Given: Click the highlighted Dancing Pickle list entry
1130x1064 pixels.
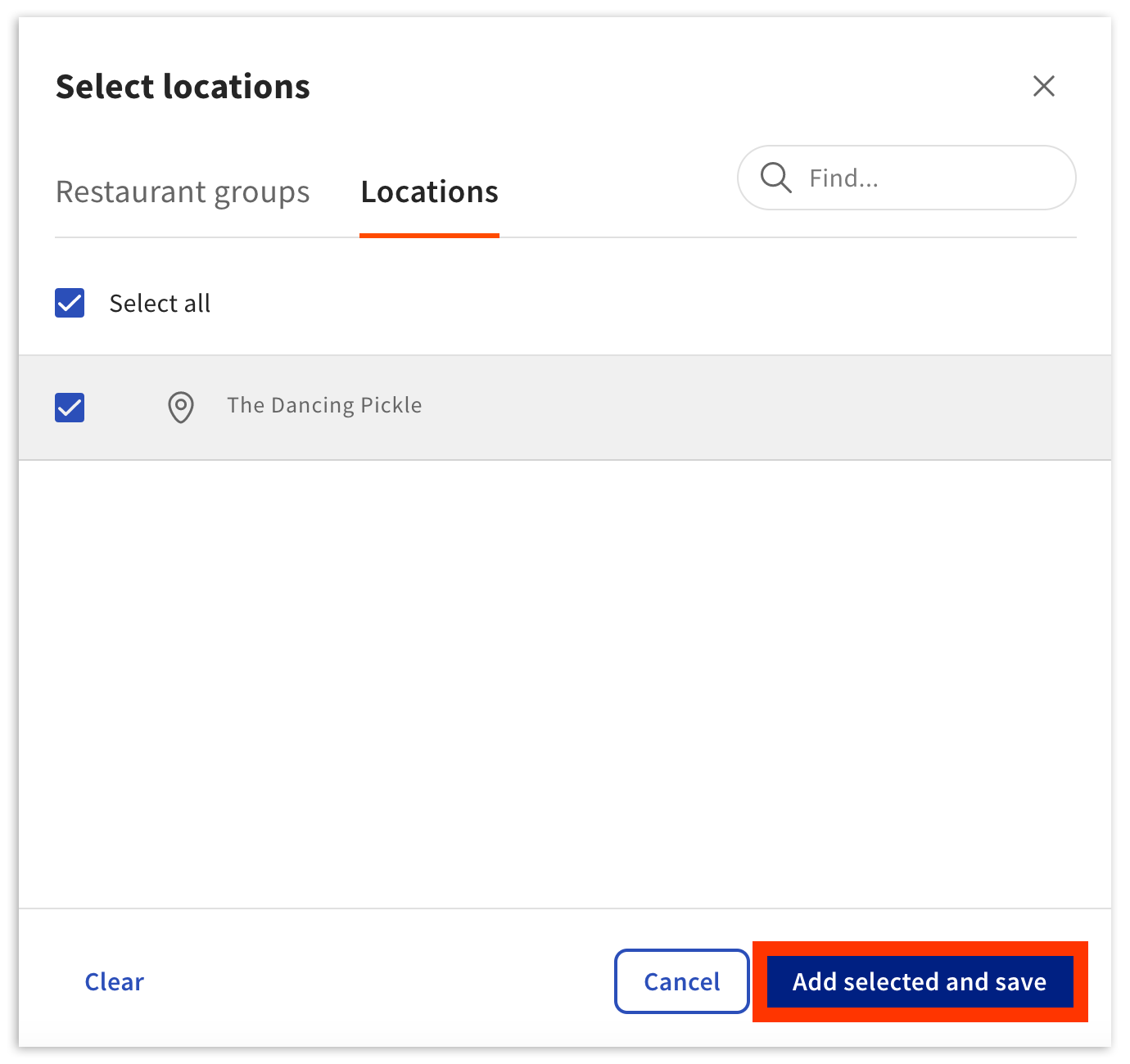Looking at the screenshot, I should point(324,405).
